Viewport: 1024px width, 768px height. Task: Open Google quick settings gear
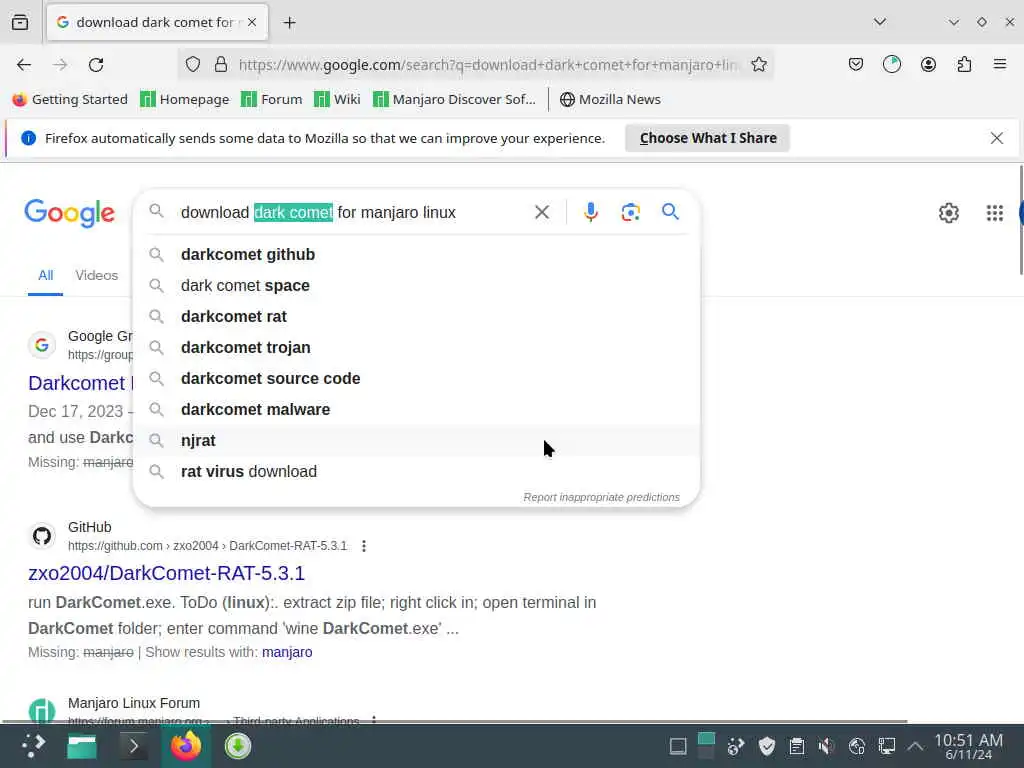pos(948,213)
